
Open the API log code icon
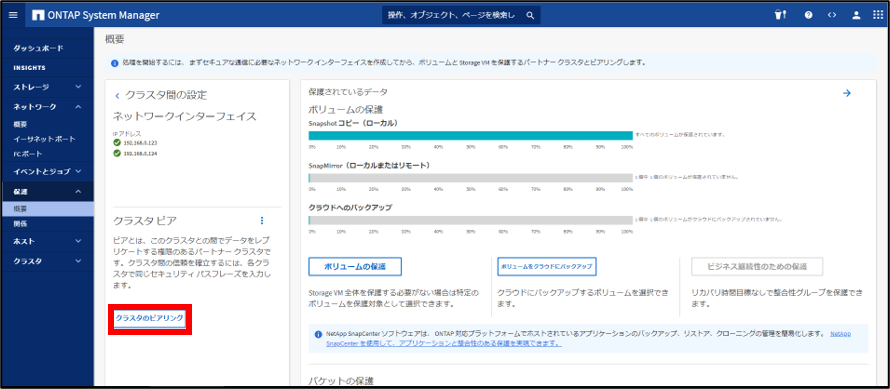point(832,15)
